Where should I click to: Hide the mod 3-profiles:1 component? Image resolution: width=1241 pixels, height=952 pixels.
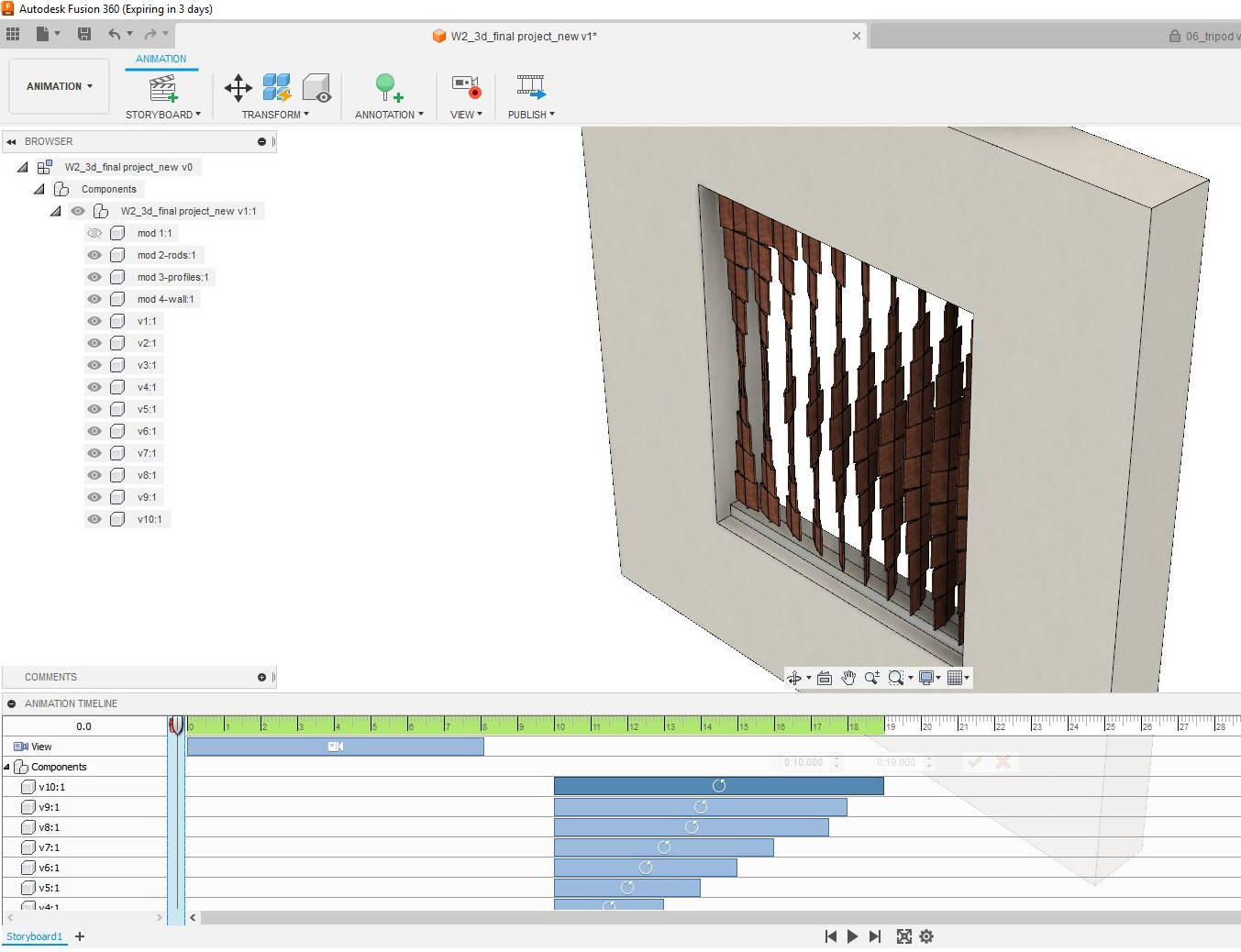(x=94, y=277)
